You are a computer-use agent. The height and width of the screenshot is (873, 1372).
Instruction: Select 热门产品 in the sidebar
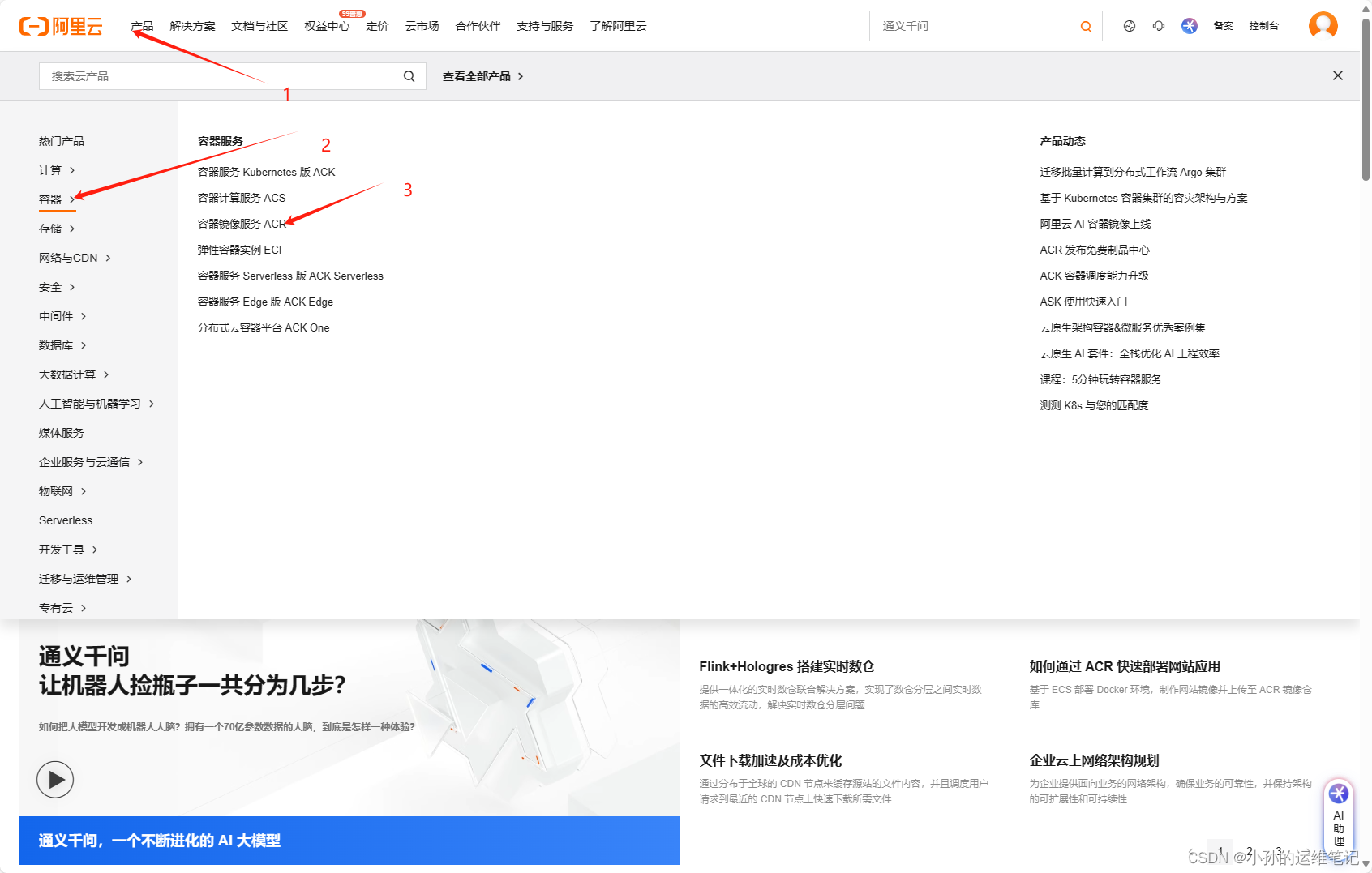tap(62, 141)
